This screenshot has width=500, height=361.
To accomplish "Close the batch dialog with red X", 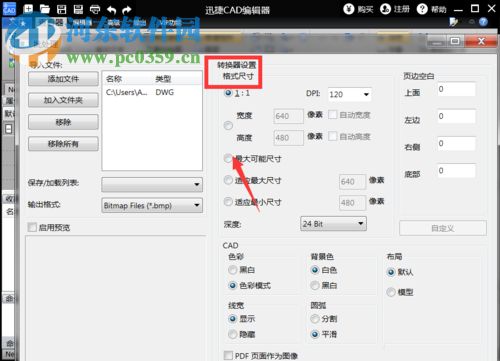I will [481, 41].
